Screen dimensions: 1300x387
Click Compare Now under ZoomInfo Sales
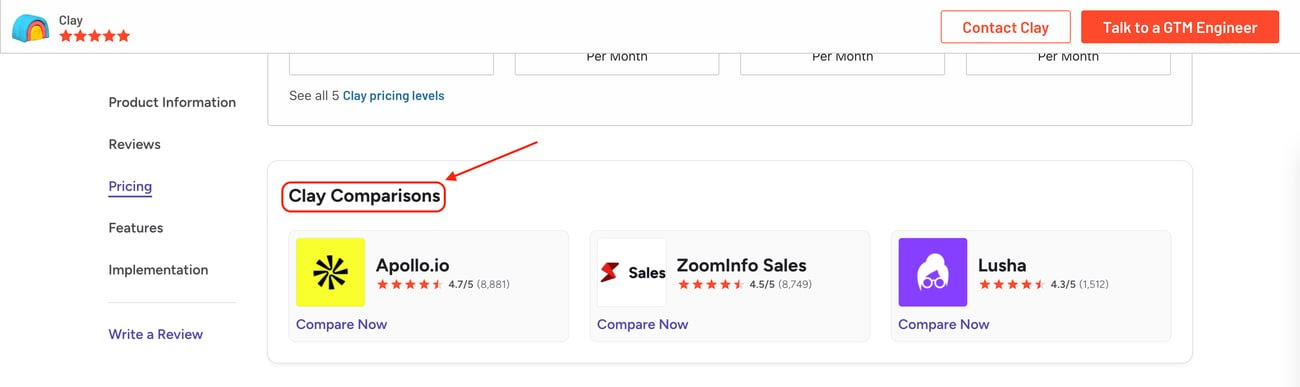[643, 324]
